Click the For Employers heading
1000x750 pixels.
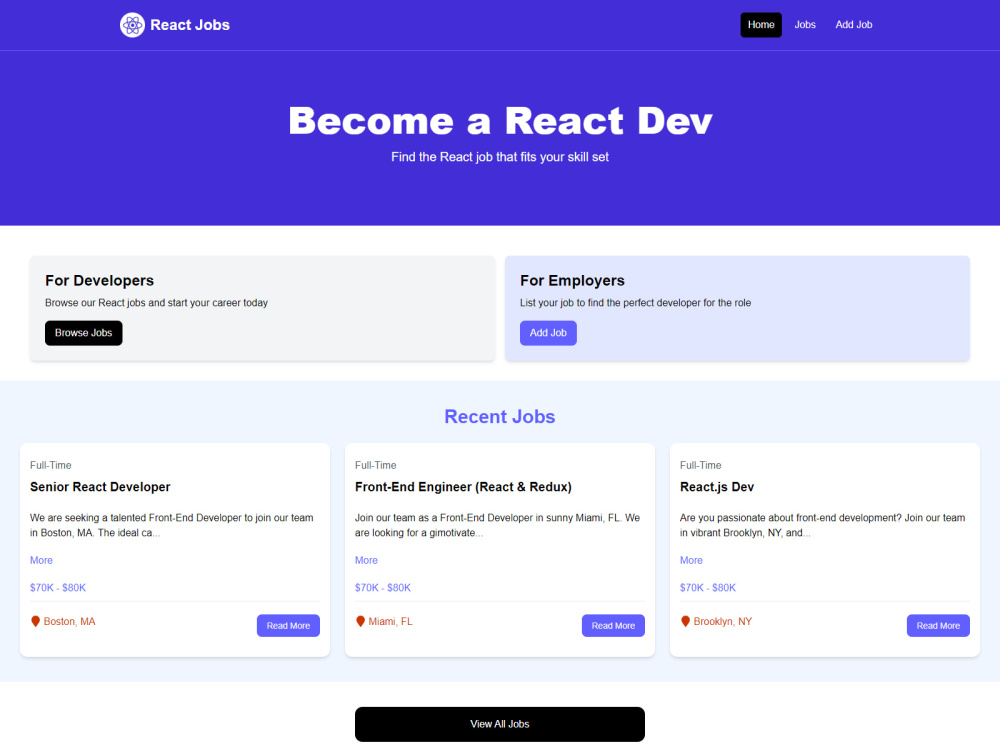[x=572, y=281]
